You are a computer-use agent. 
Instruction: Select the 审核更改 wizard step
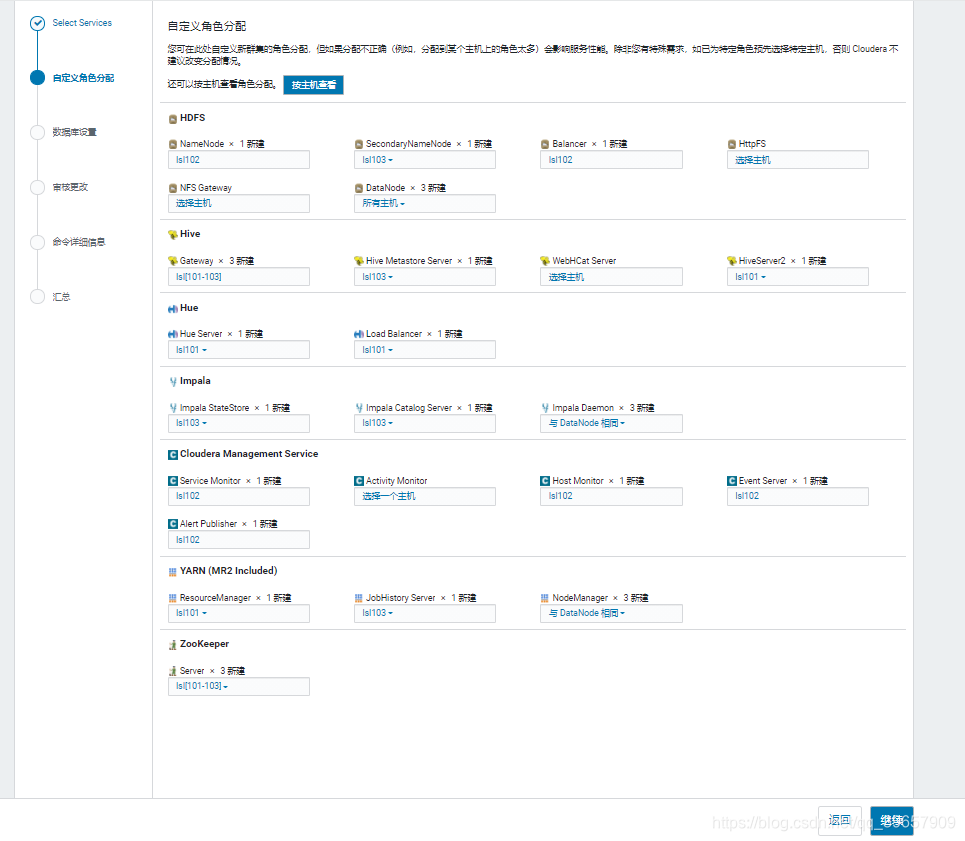click(70, 187)
